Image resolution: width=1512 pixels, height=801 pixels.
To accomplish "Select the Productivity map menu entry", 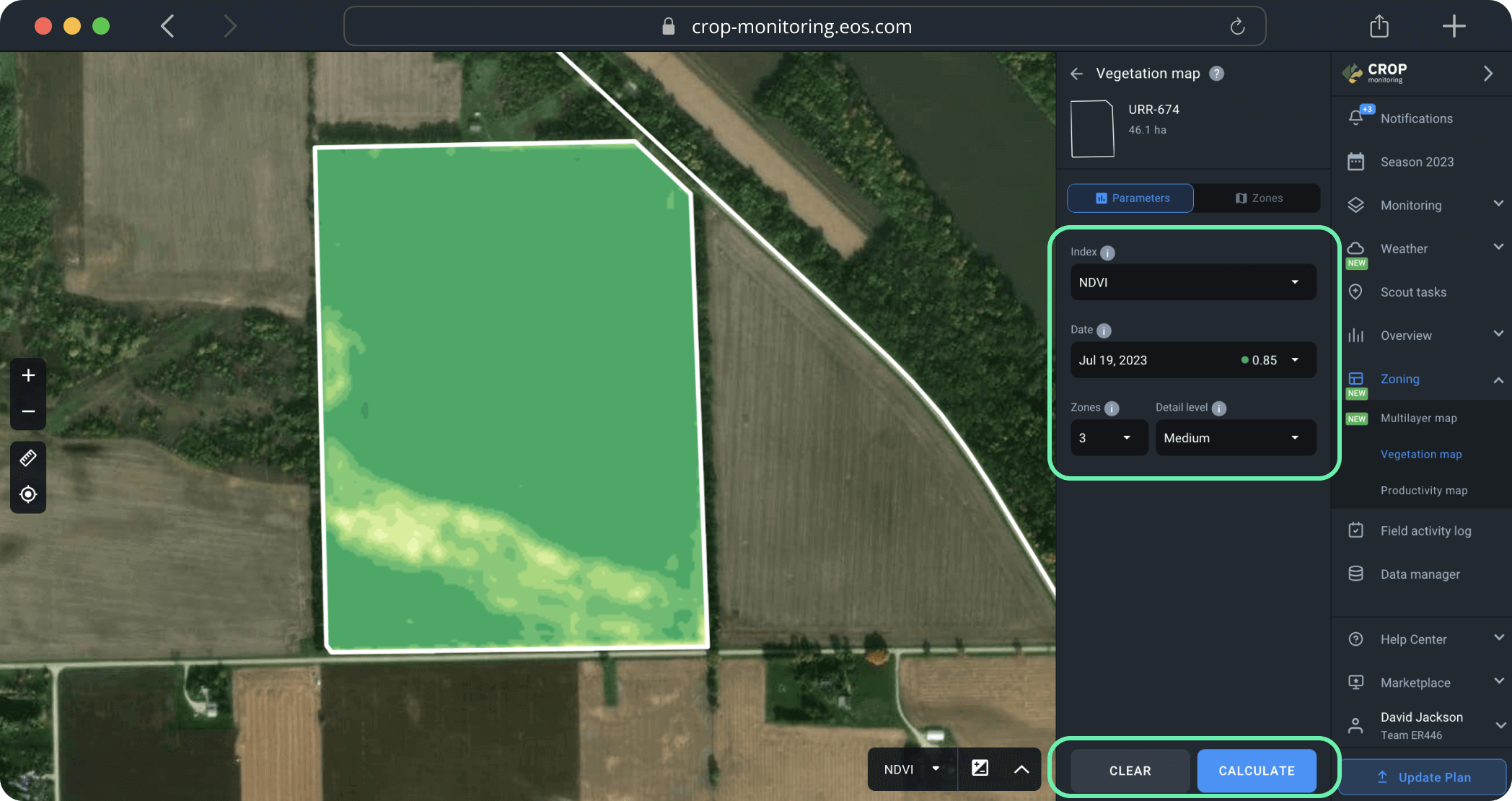I will (1423, 490).
